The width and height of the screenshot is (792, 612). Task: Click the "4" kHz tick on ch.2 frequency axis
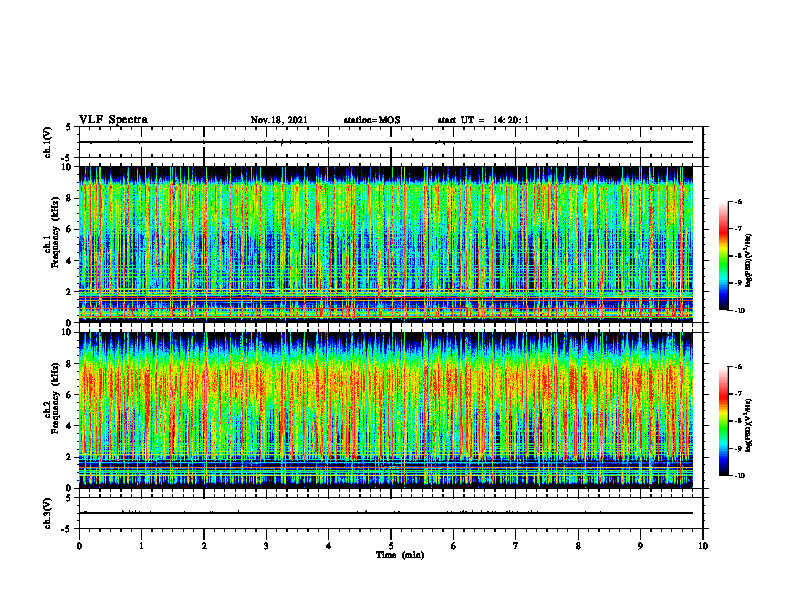pos(70,426)
